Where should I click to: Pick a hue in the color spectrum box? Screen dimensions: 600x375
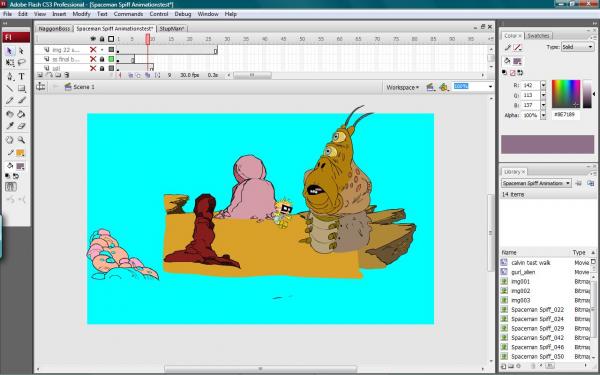click(x=566, y=94)
